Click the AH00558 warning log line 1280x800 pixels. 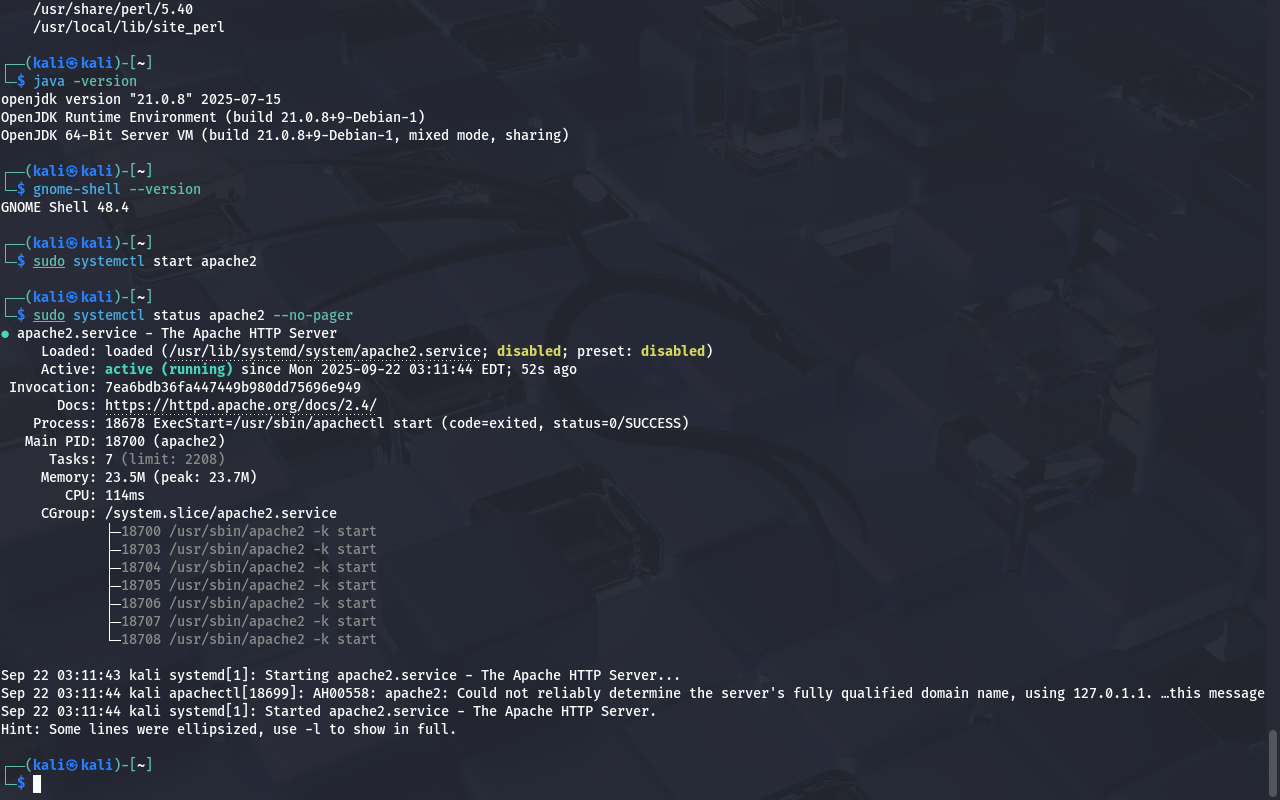(633, 693)
